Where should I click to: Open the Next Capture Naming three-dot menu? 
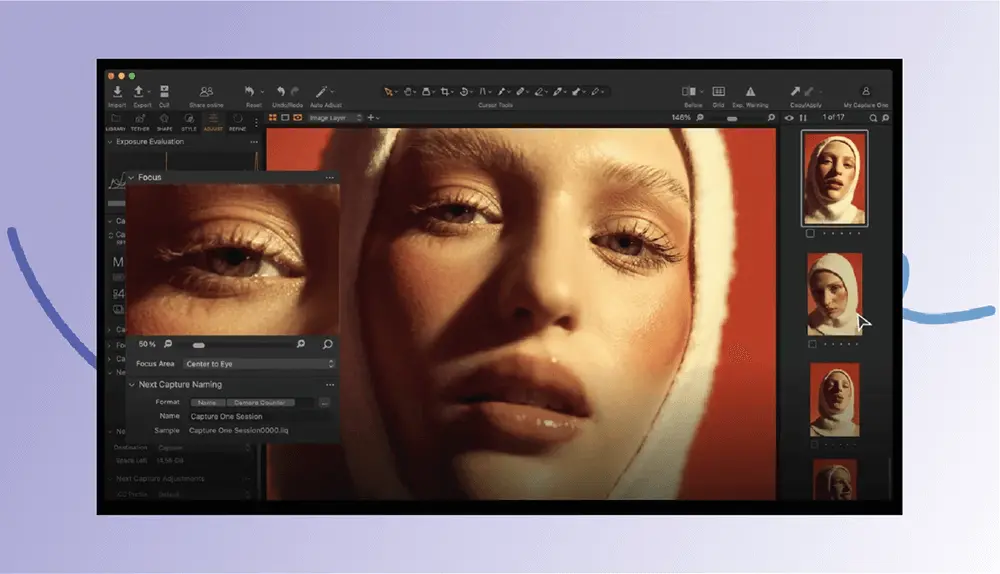point(330,385)
